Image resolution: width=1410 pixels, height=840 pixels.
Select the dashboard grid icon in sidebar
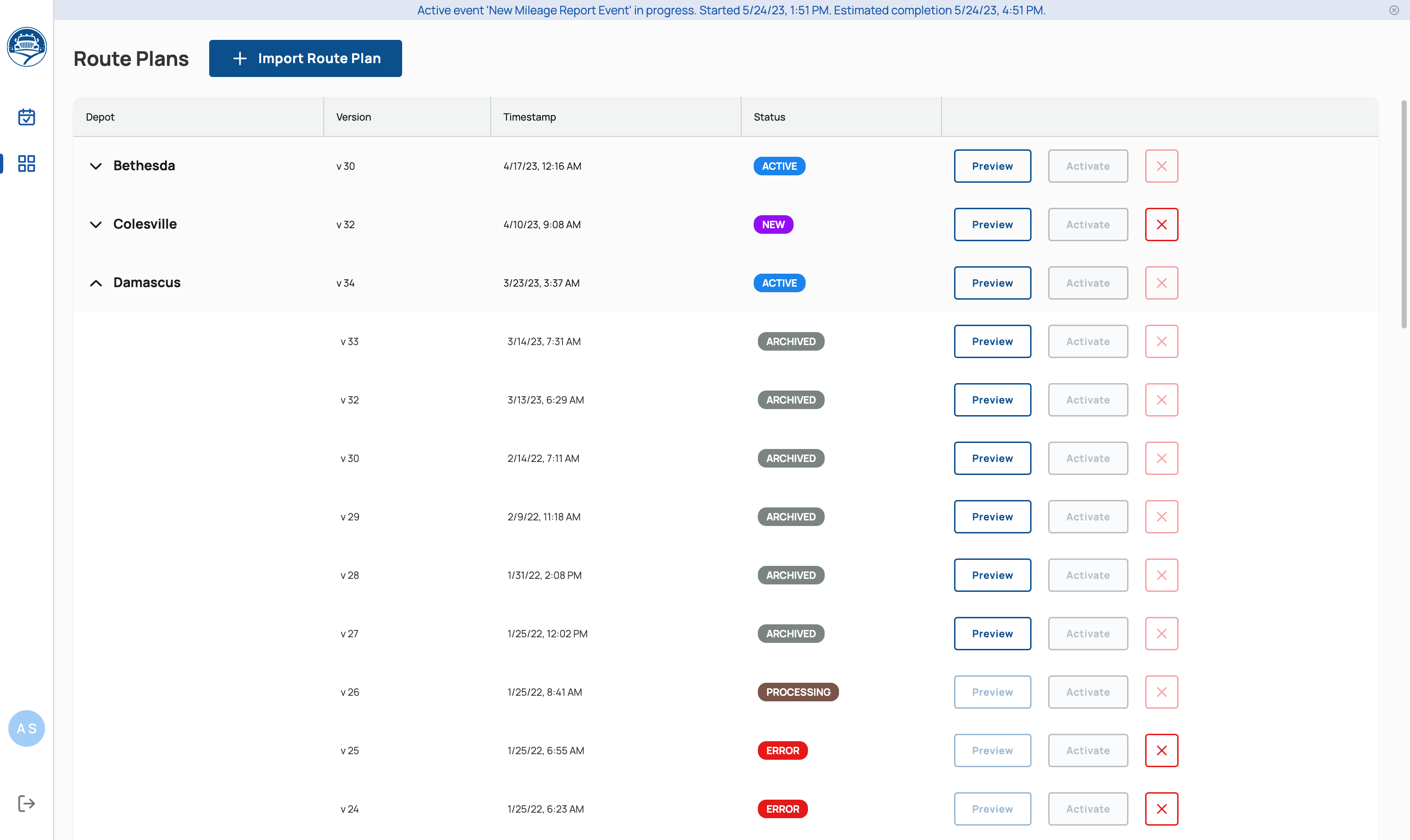(26, 164)
